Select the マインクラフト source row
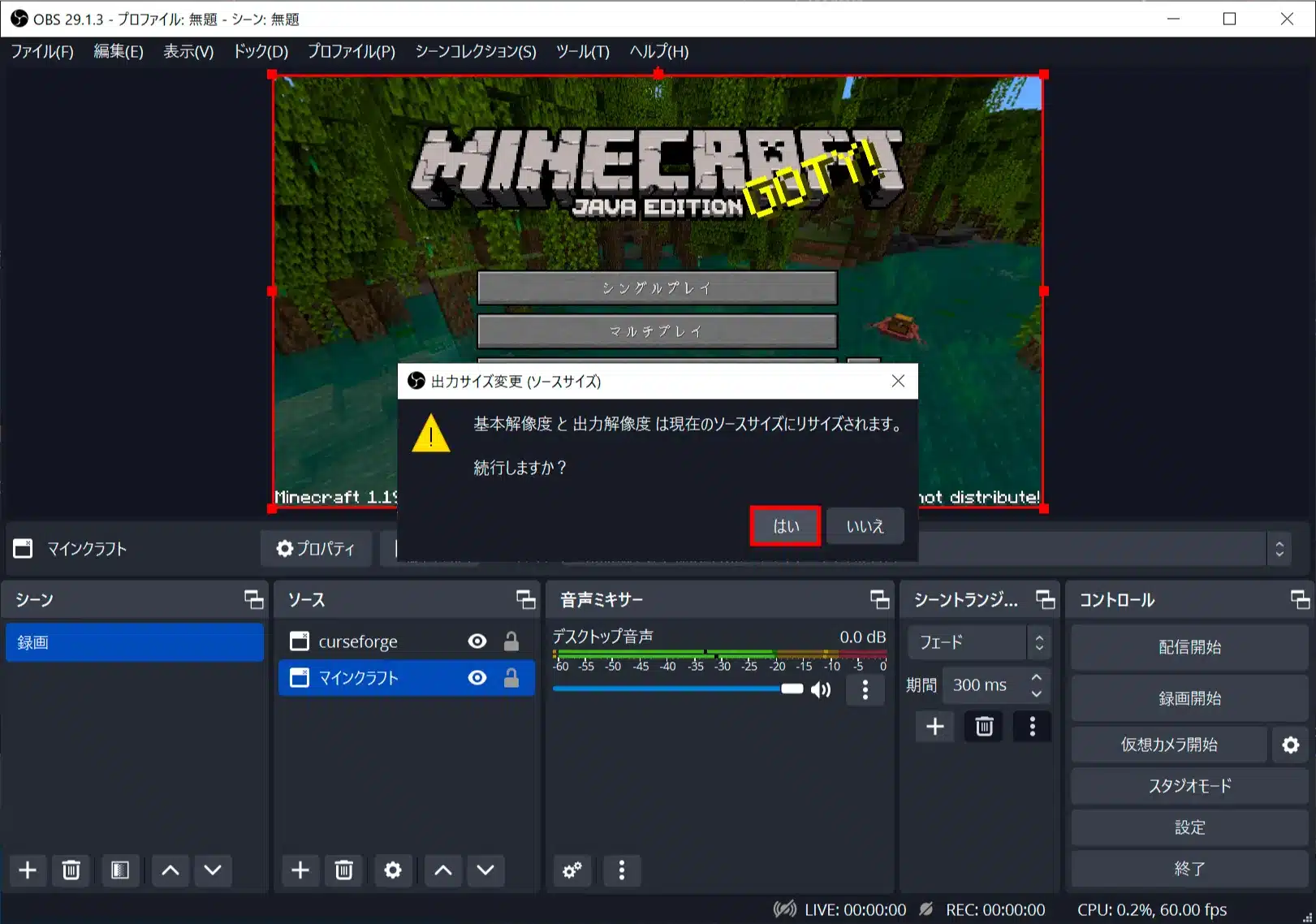The height and width of the screenshot is (924, 1316). (406, 678)
